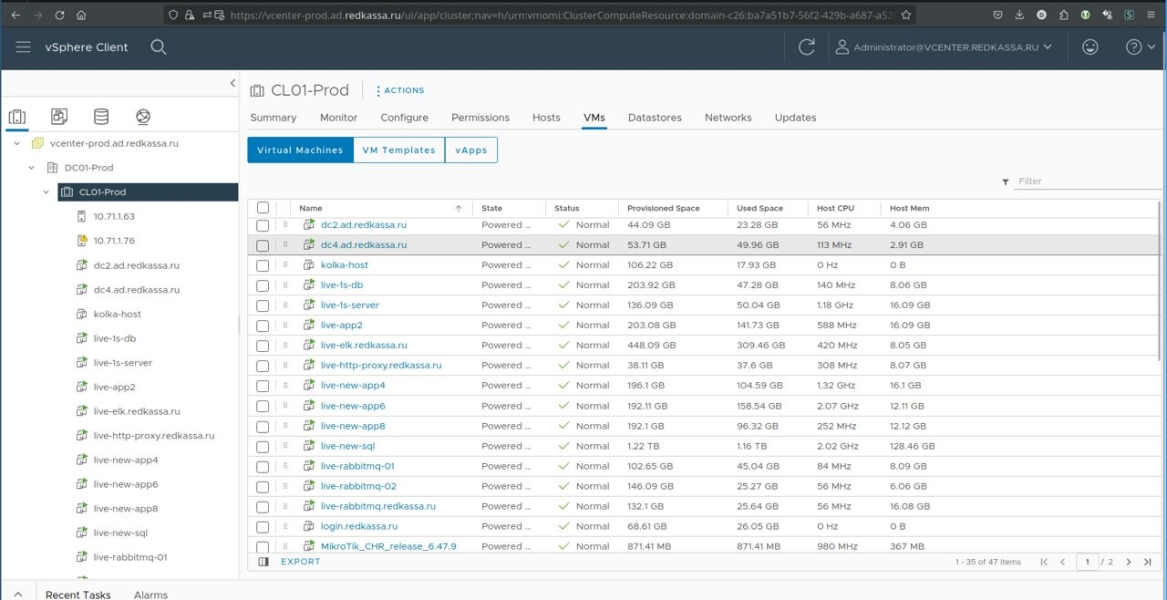Switch to VM Templates view

pos(398,150)
